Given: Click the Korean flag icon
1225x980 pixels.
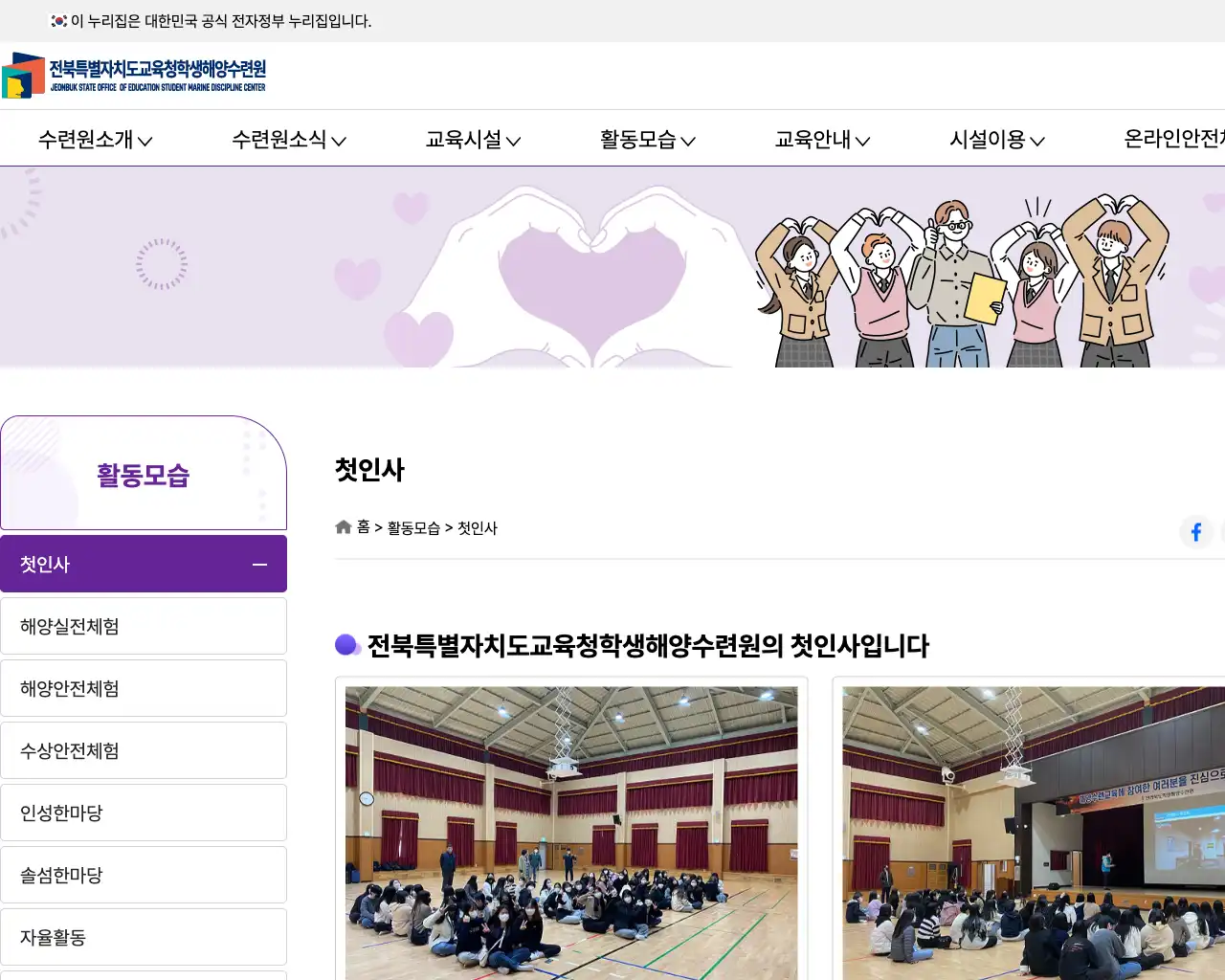Looking at the screenshot, I should [x=58, y=21].
